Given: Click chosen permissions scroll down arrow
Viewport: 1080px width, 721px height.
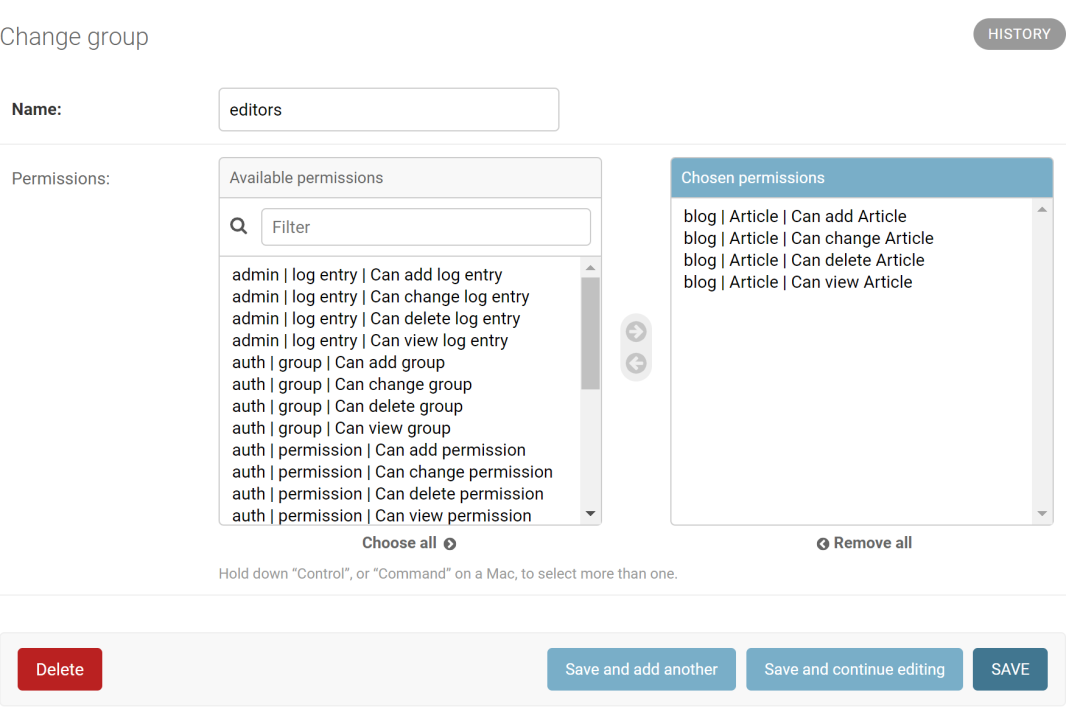Looking at the screenshot, I should [1041, 514].
